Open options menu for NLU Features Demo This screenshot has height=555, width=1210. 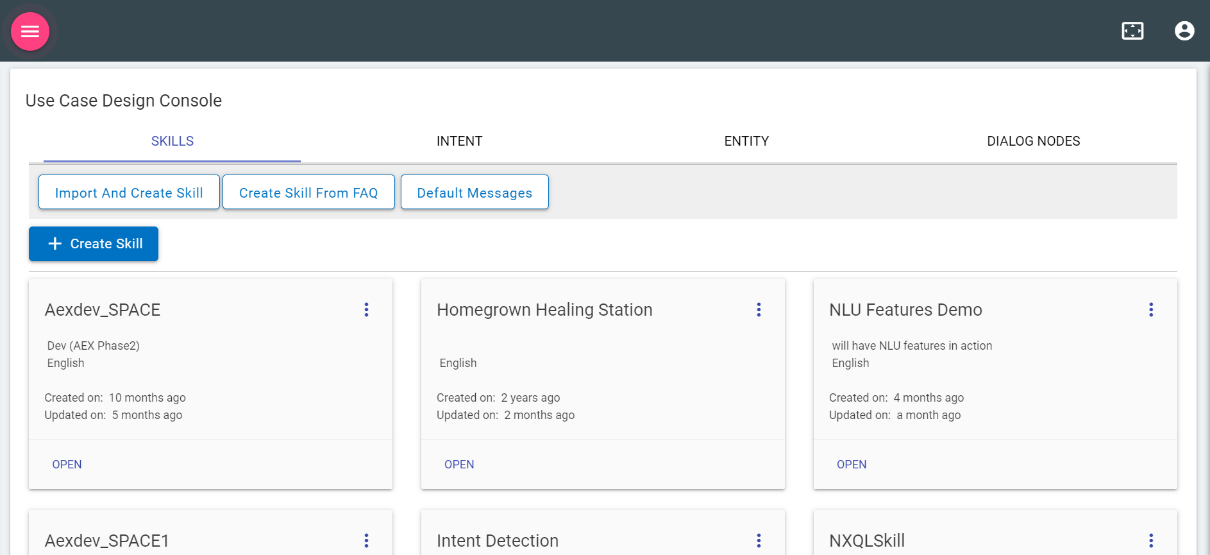1151,310
